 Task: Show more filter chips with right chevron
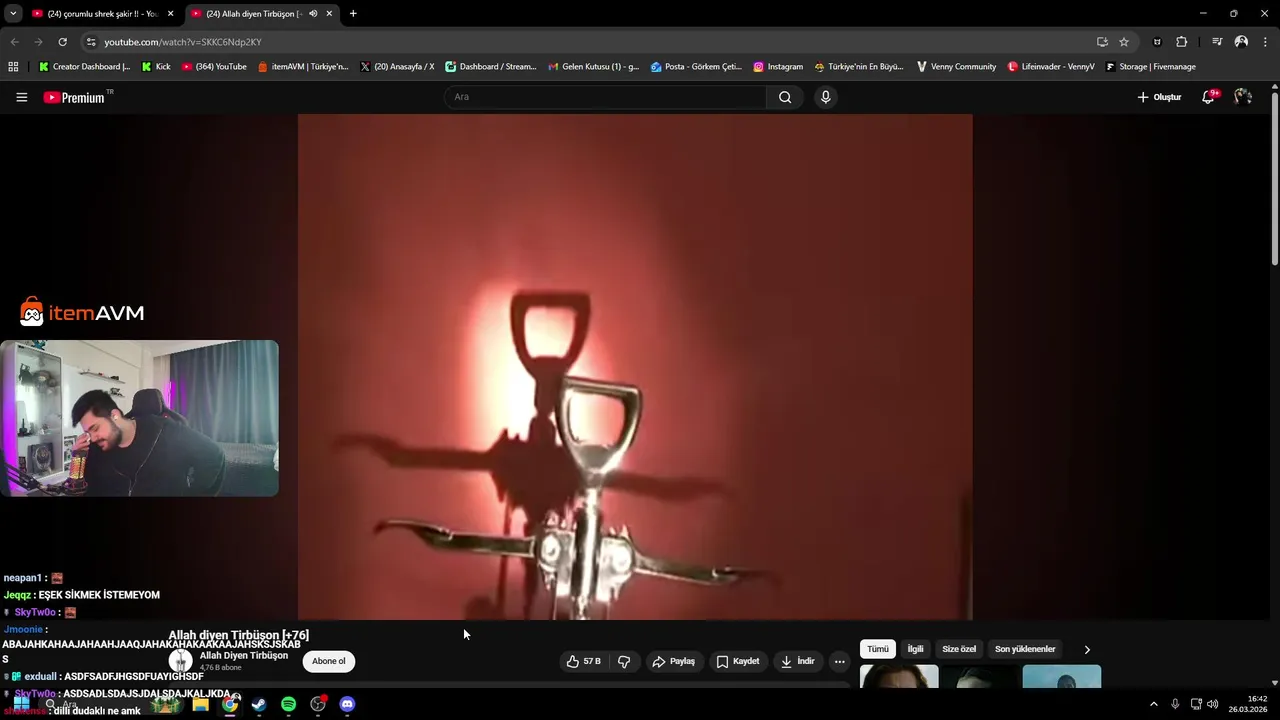click(1087, 649)
